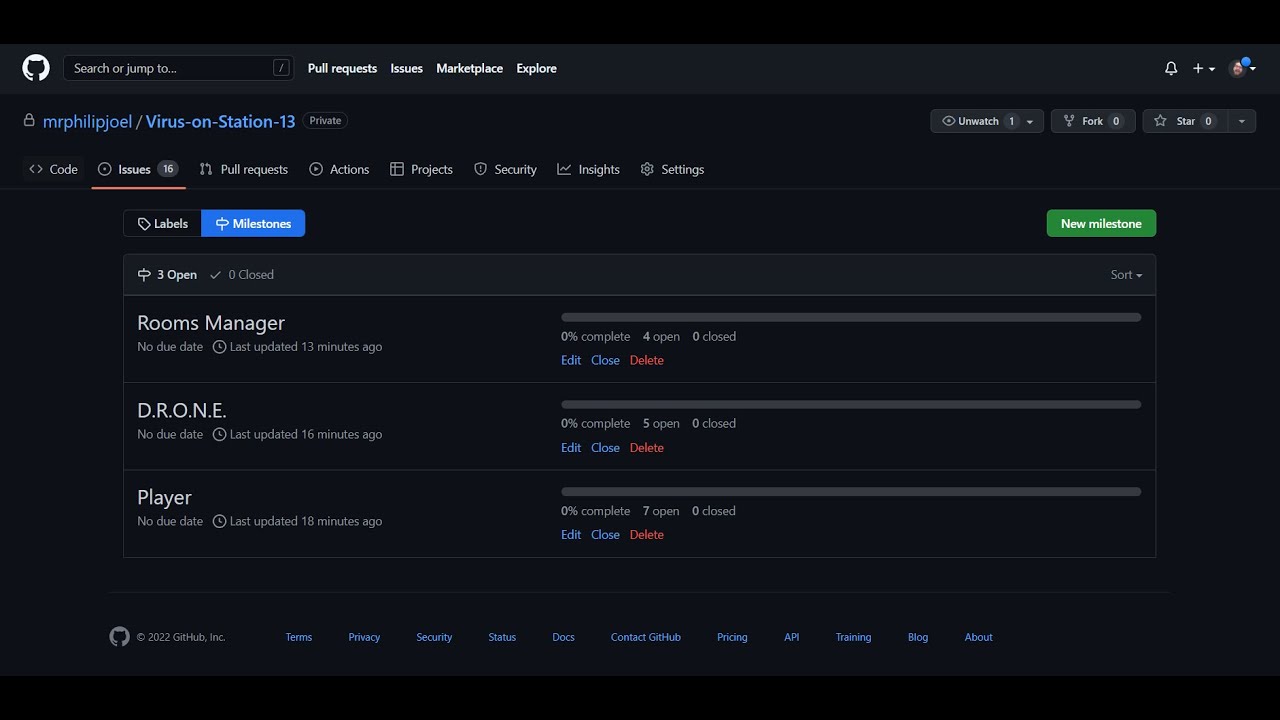Switch to Labels view
1280x720 pixels.
pos(162,223)
